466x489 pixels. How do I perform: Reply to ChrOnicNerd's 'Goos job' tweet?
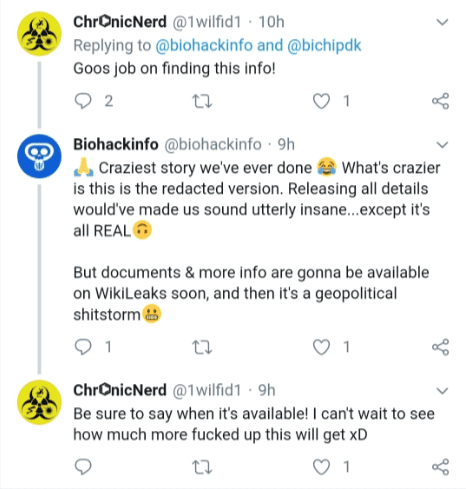point(83,101)
